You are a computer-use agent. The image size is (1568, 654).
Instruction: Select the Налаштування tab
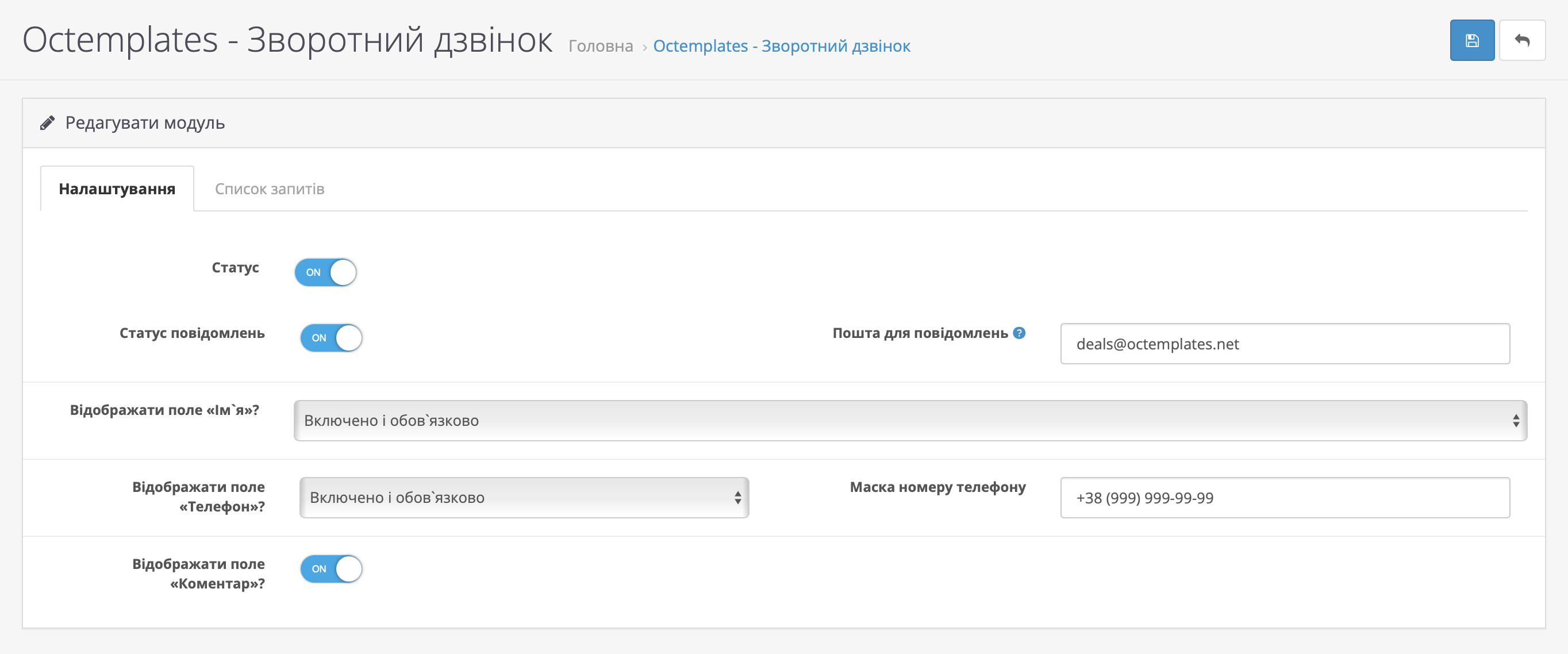(117, 189)
